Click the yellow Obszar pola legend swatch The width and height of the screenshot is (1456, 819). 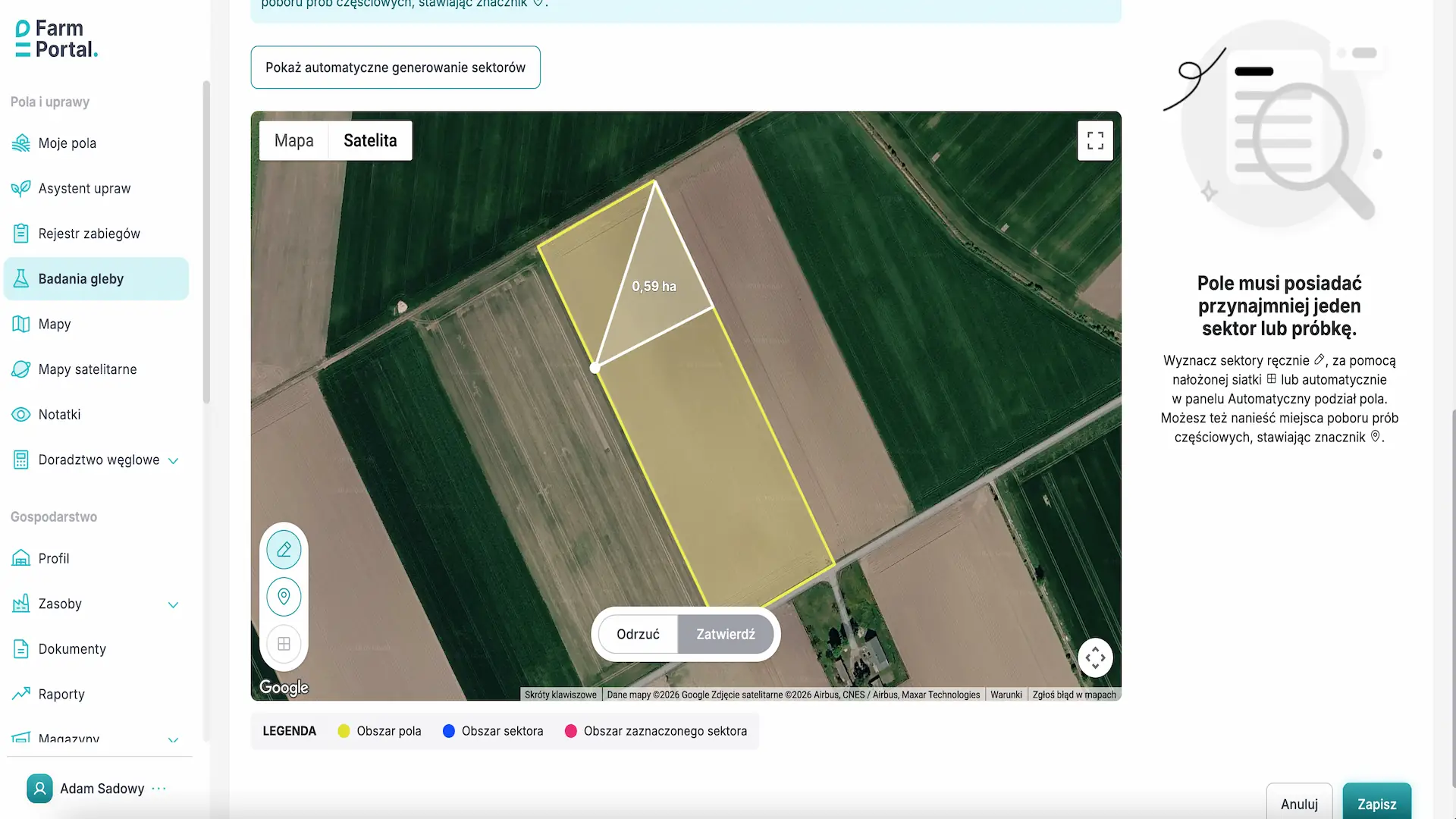(x=344, y=731)
